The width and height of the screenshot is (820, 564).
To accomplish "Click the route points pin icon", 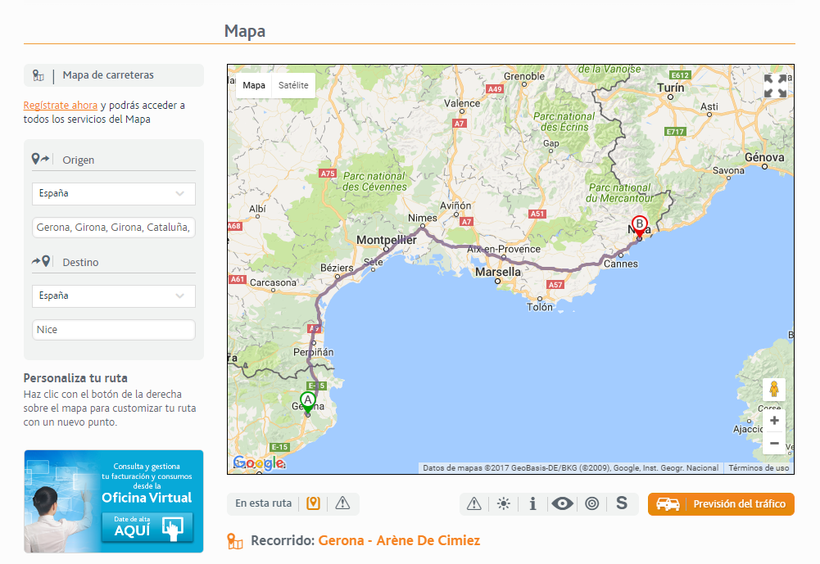I will pyautogui.click(x=313, y=503).
